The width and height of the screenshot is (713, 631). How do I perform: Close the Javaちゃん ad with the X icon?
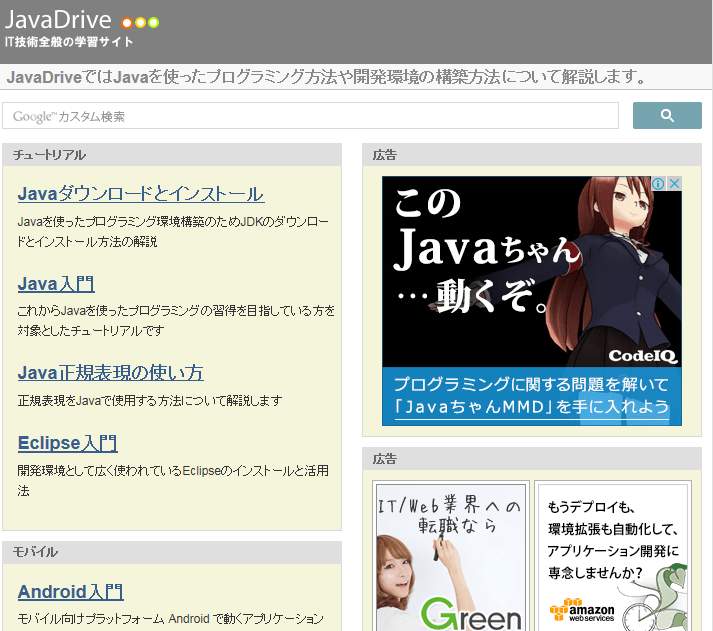coord(674,184)
